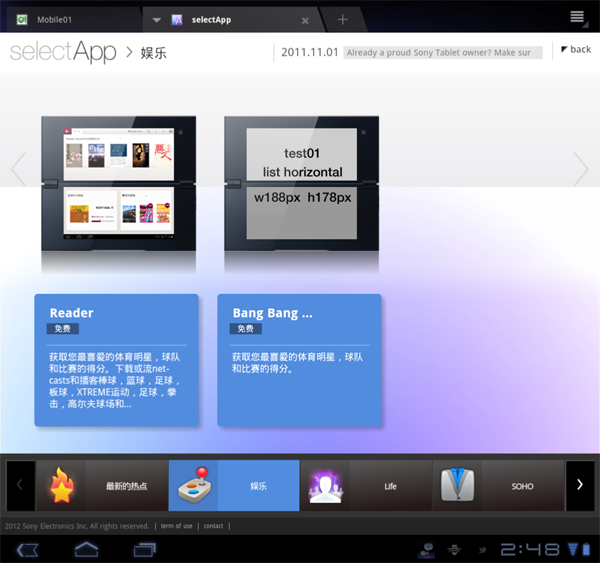The width and height of the screenshot is (600, 563).
Task: Show previous apps with left carousel arrow
Action: [x=18, y=169]
